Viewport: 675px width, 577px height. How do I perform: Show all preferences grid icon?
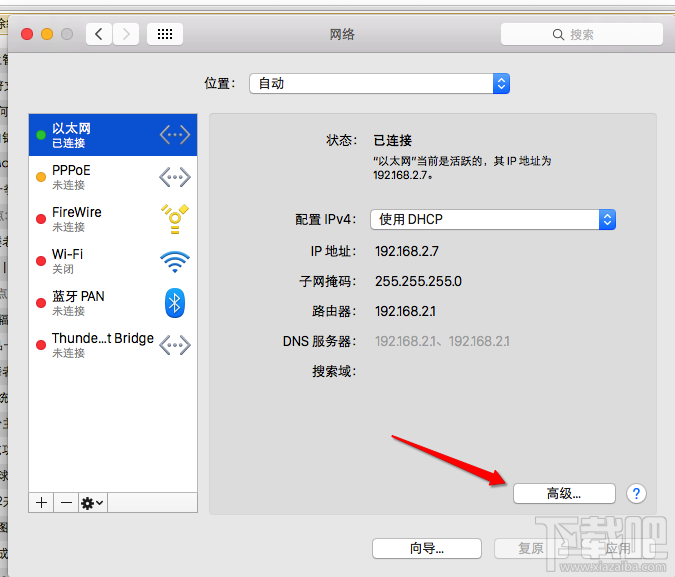click(165, 34)
